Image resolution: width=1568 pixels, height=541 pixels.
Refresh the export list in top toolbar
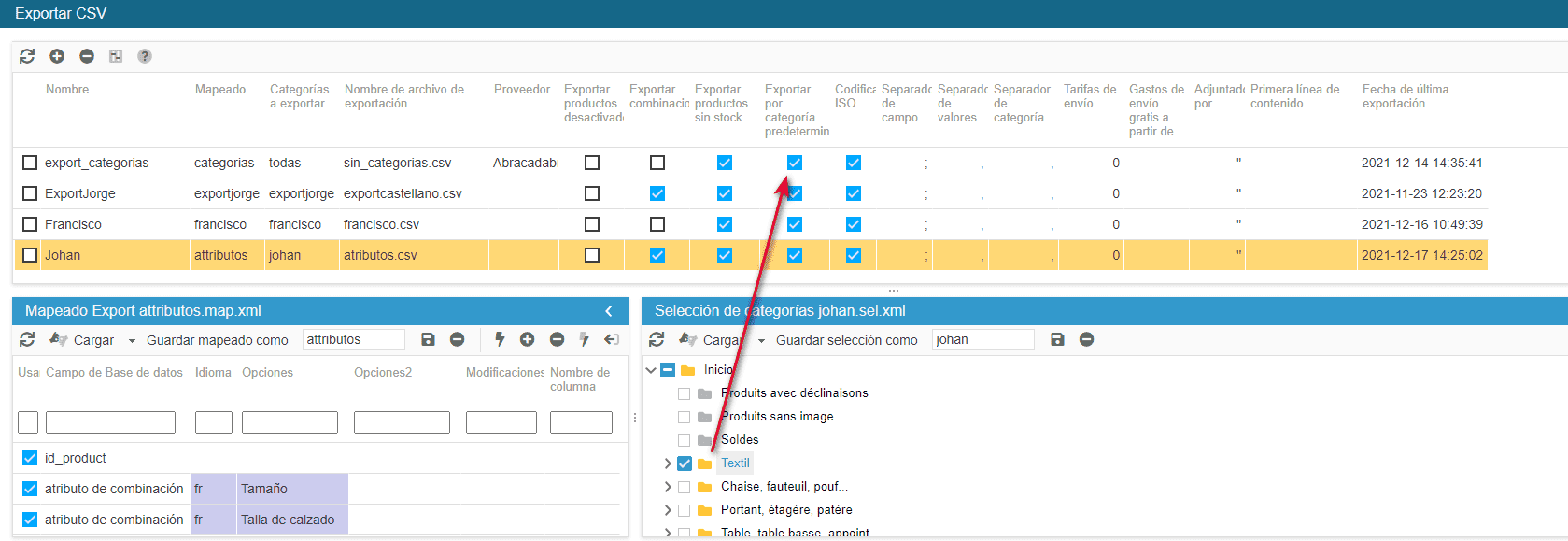coord(27,56)
